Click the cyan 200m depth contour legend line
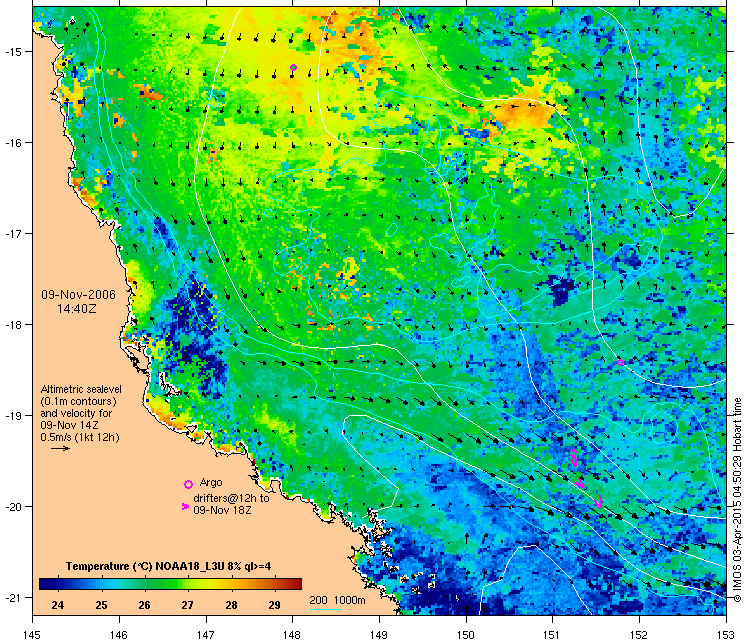 click(326, 609)
